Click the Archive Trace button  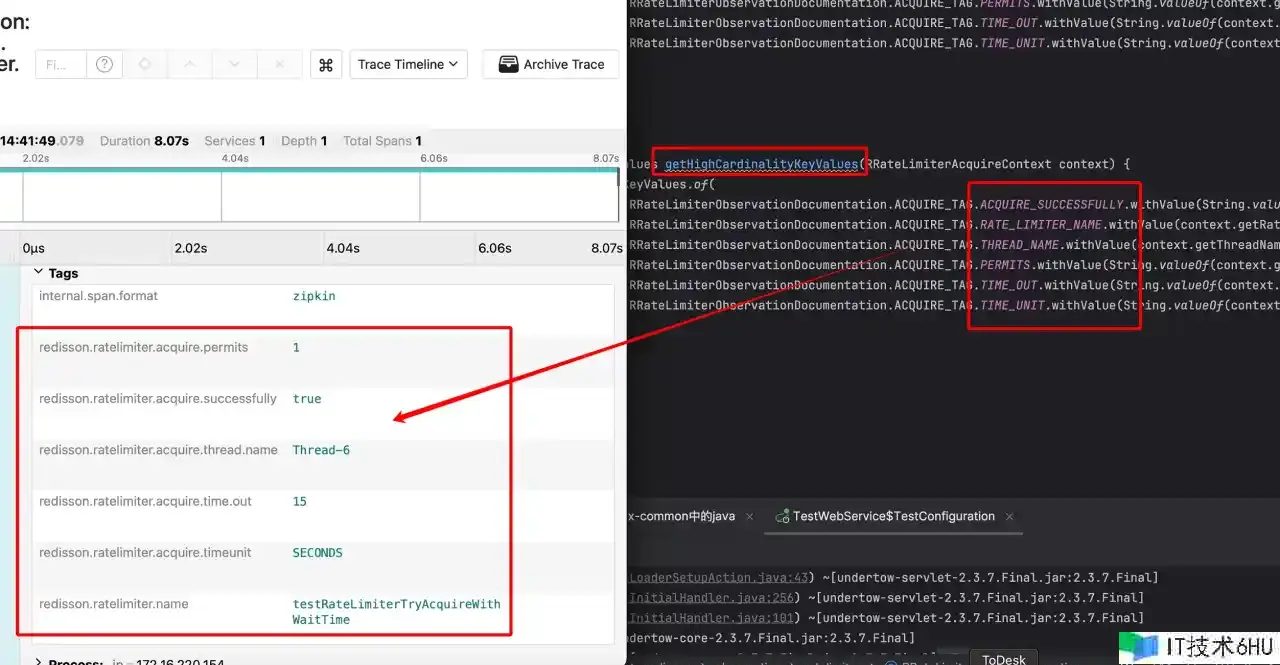[x=551, y=64]
